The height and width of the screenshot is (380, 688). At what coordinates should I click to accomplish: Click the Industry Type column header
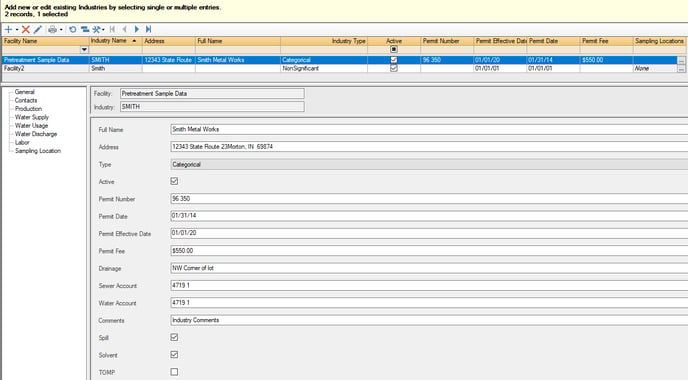[x=324, y=41]
